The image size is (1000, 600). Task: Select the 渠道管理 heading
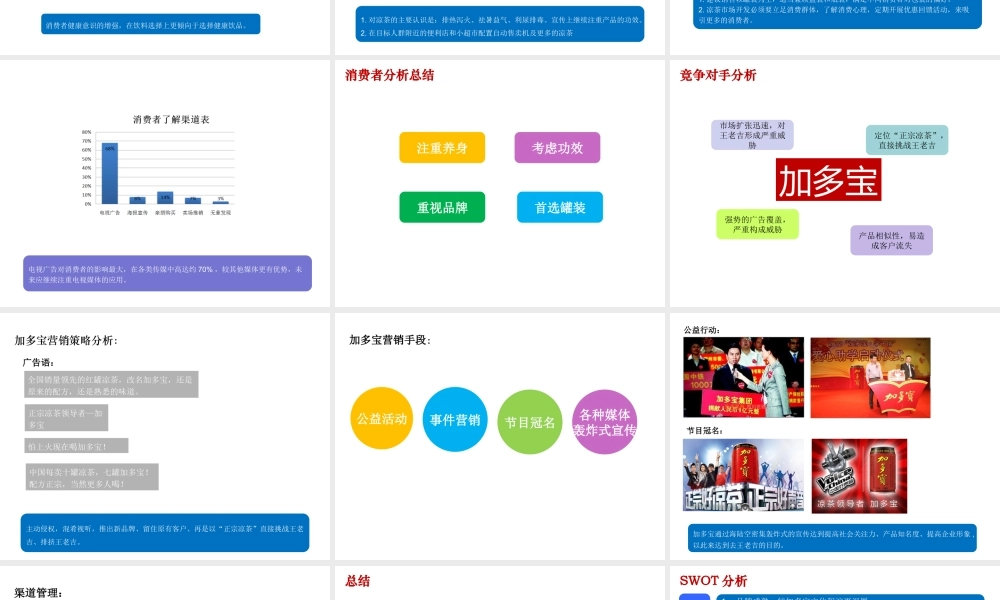(x=38, y=593)
